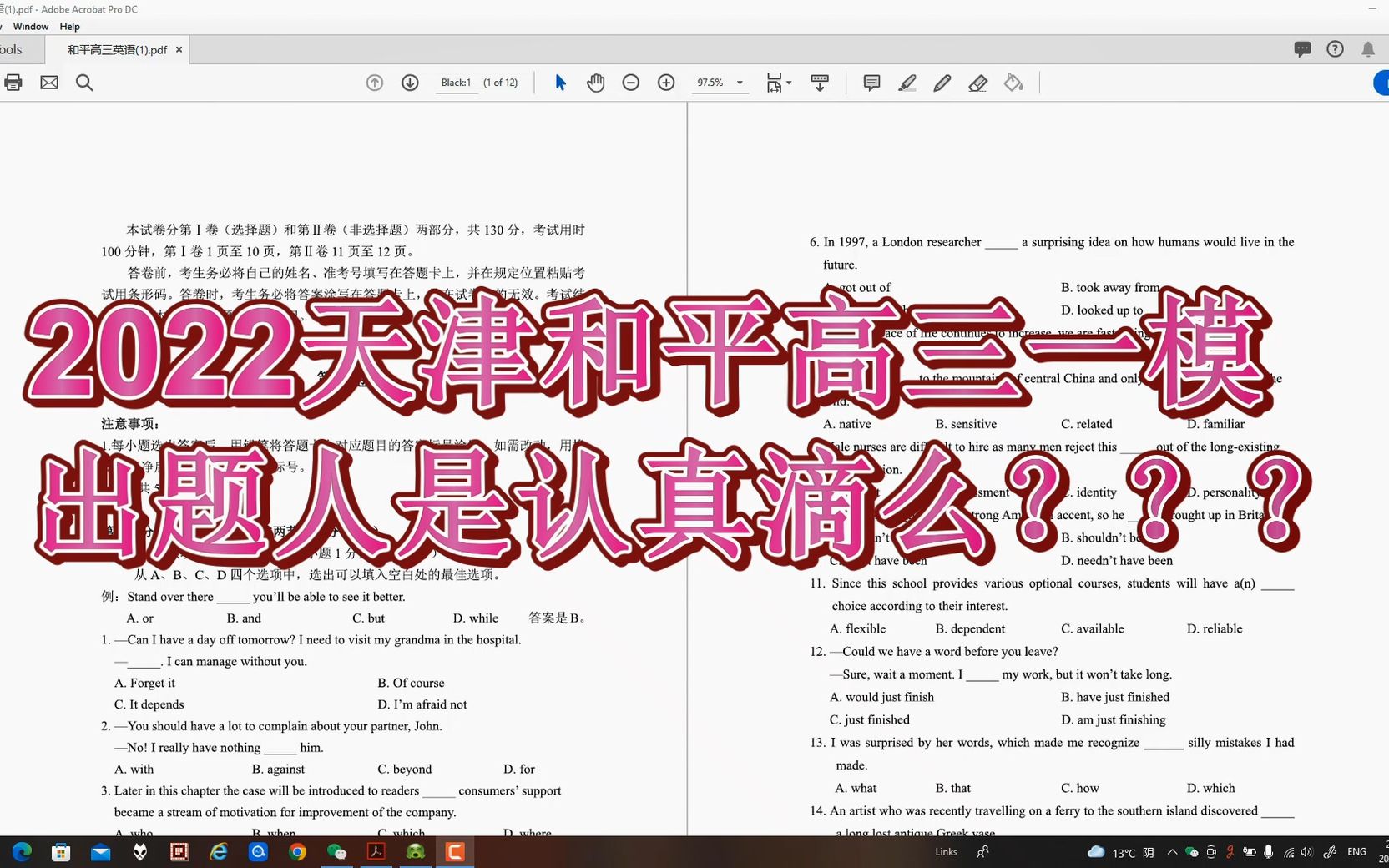Switch to the Tools tab
Image resolution: width=1389 pixels, height=868 pixels.
(12, 49)
